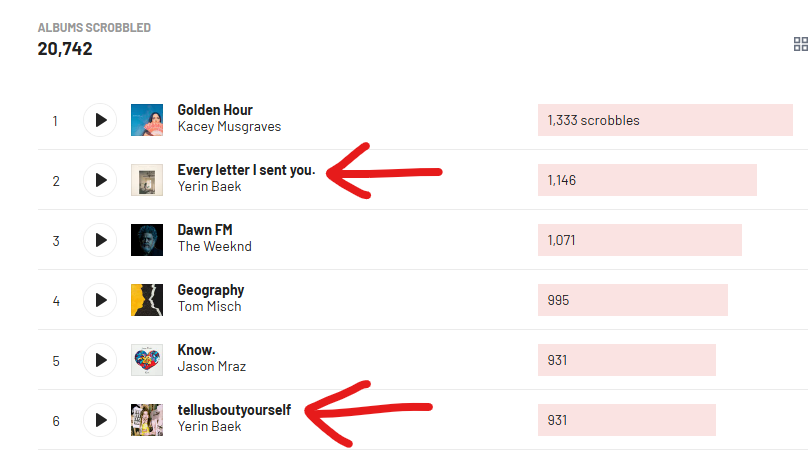Open Jason Mraz artist link
This screenshot has height=454, width=808.
(211, 366)
